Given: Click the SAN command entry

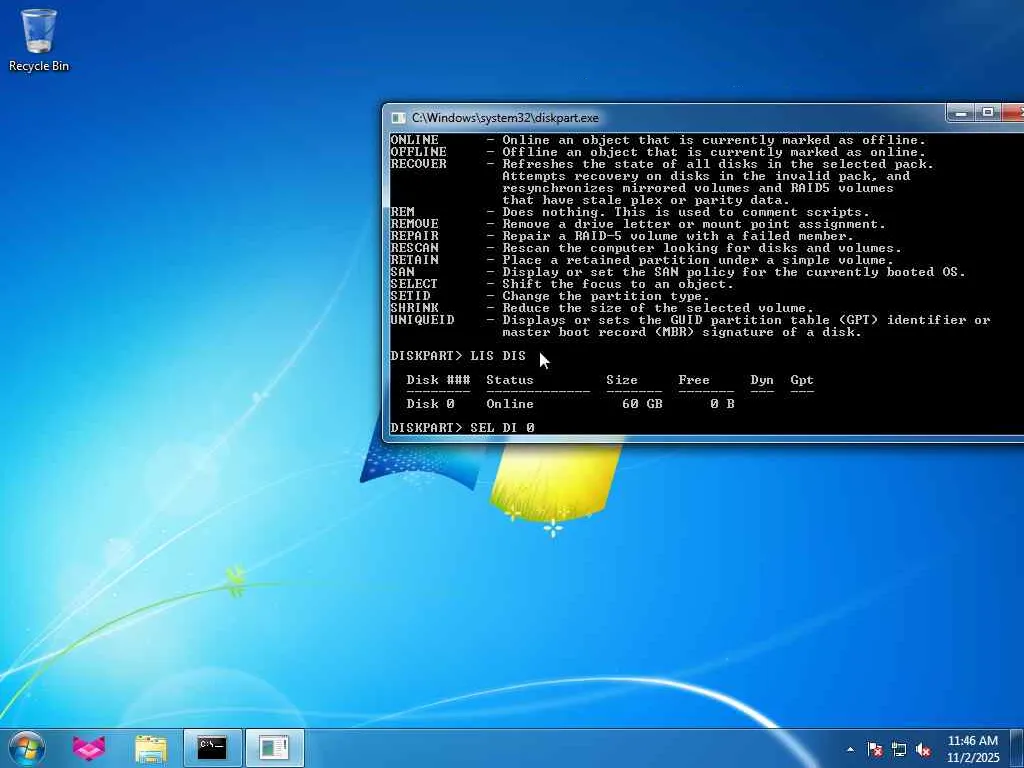Looking at the screenshot, I should pos(402,272).
